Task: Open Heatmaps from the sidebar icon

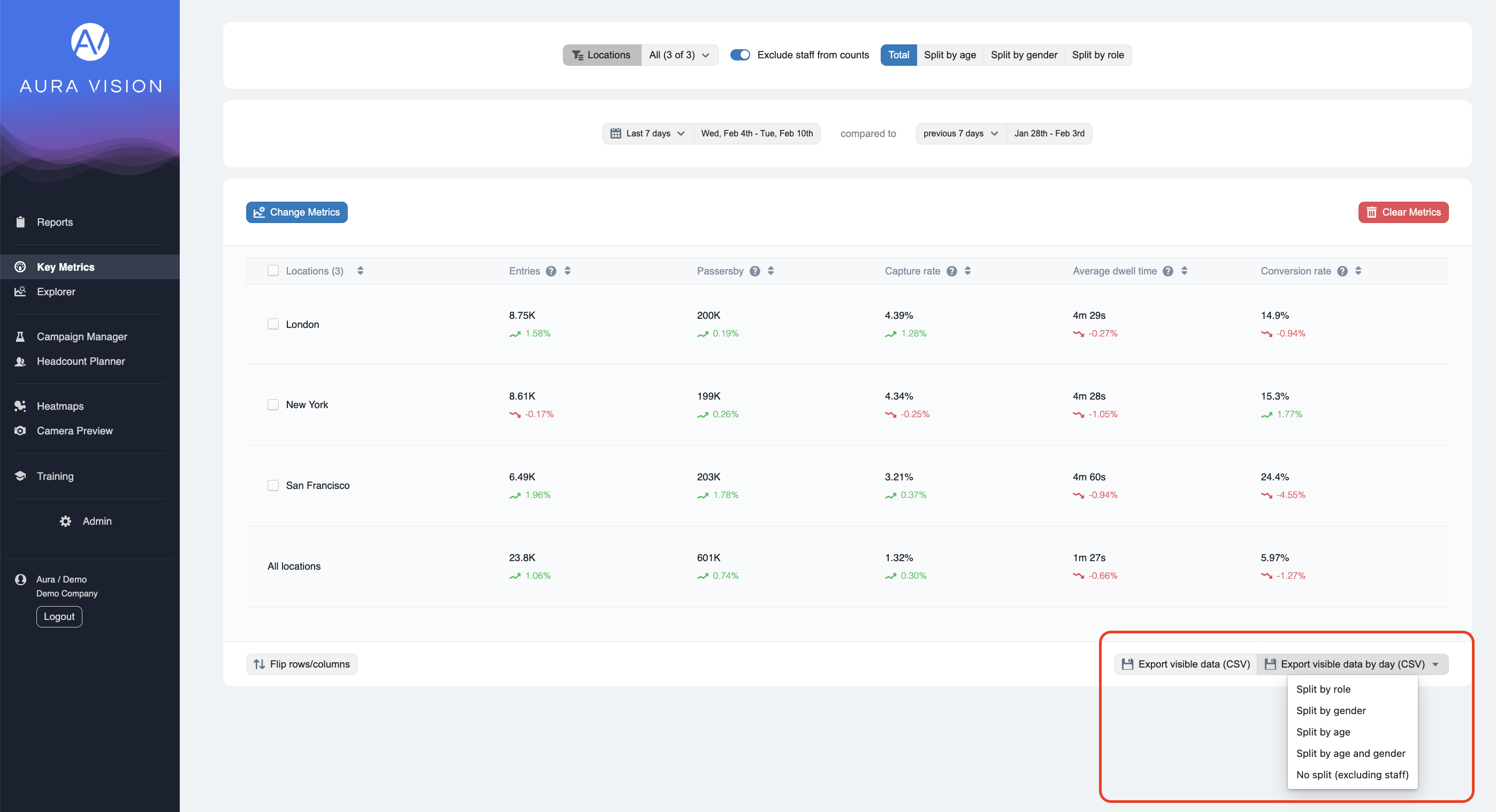Action: click(x=20, y=405)
